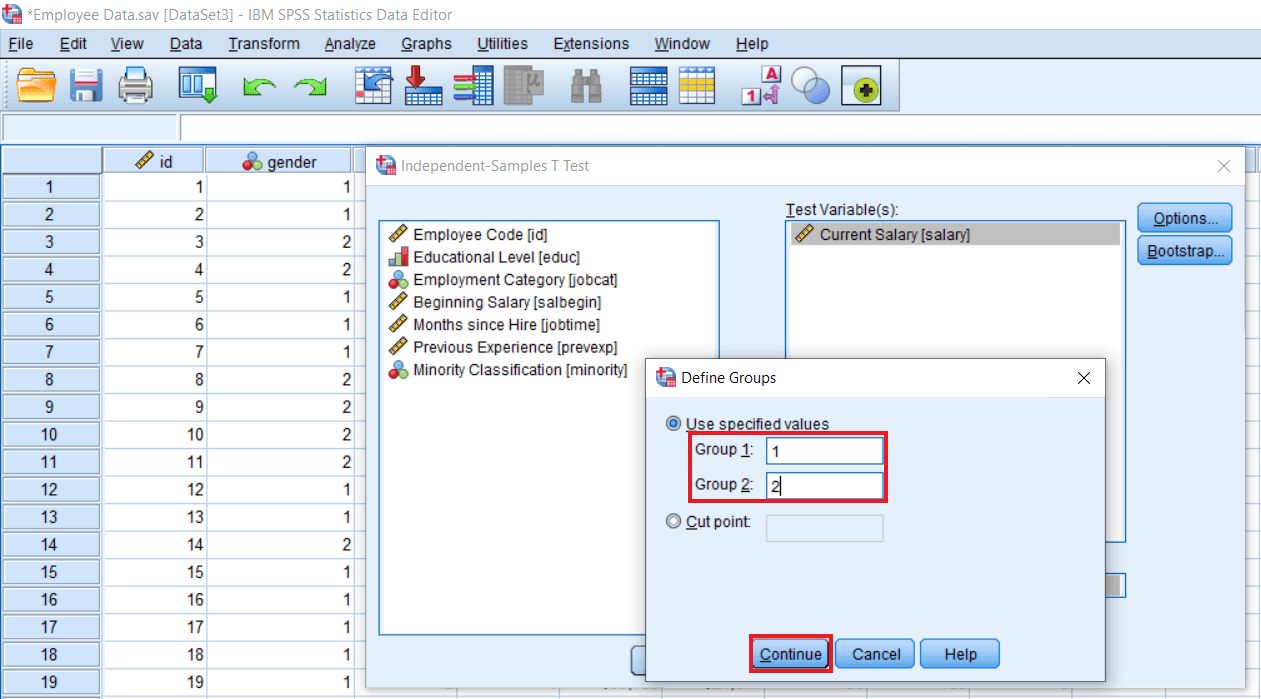
Task: Redo with the green forward arrow
Action: tap(310, 89)
